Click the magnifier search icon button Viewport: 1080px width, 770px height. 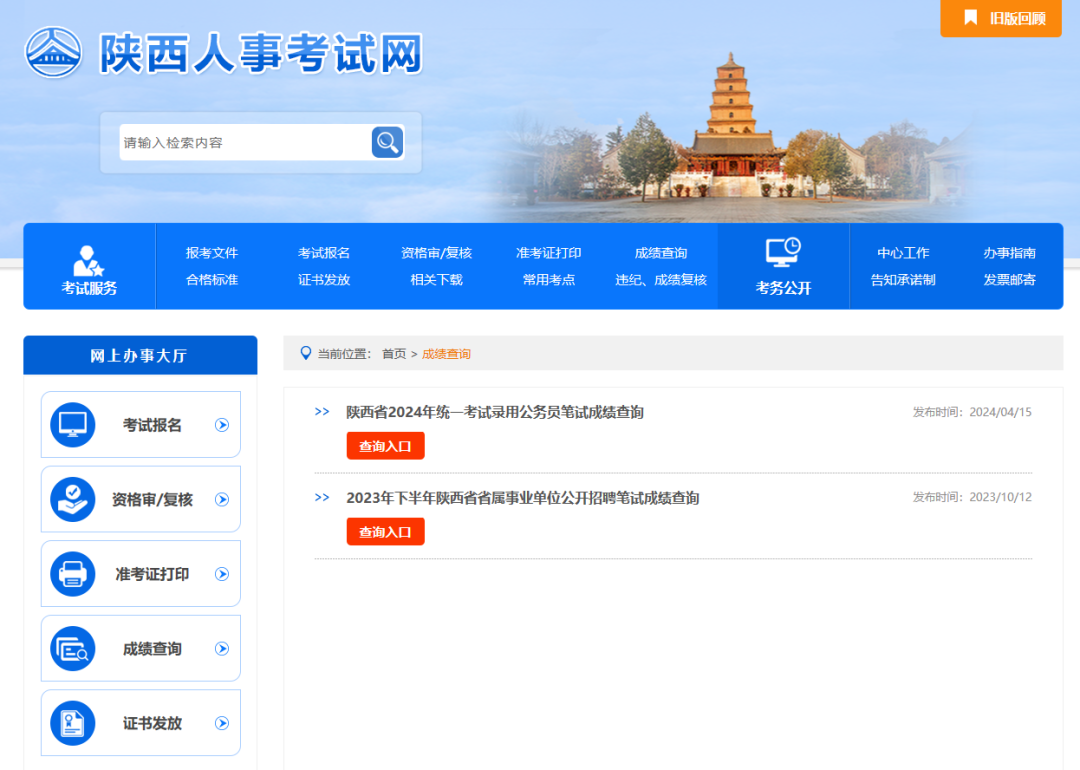click(x=387, y=142)
